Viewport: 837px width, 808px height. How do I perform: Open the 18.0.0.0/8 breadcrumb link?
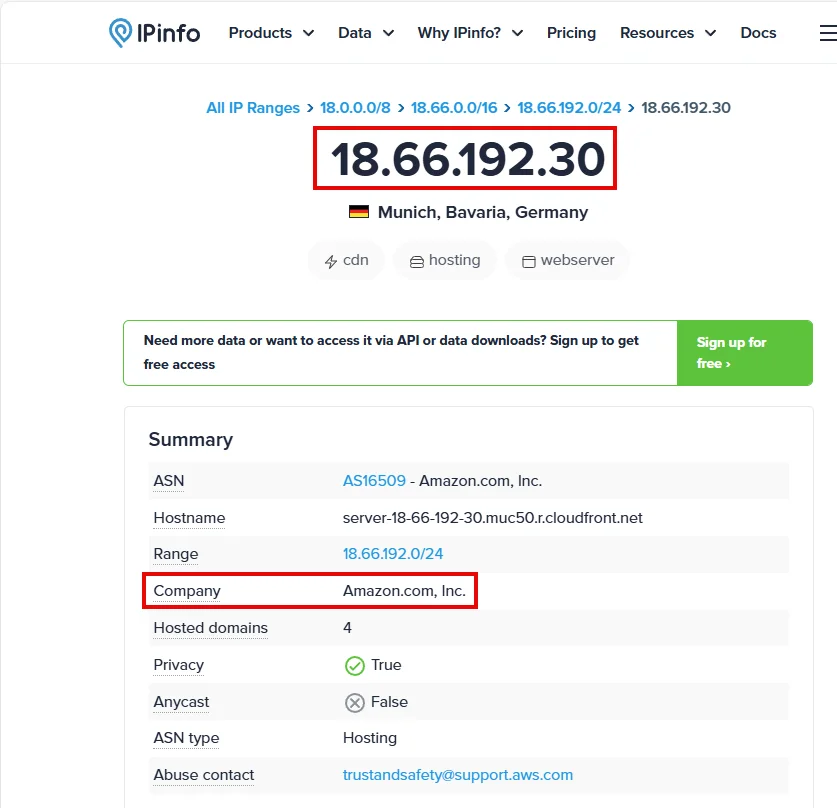(355, 108)
